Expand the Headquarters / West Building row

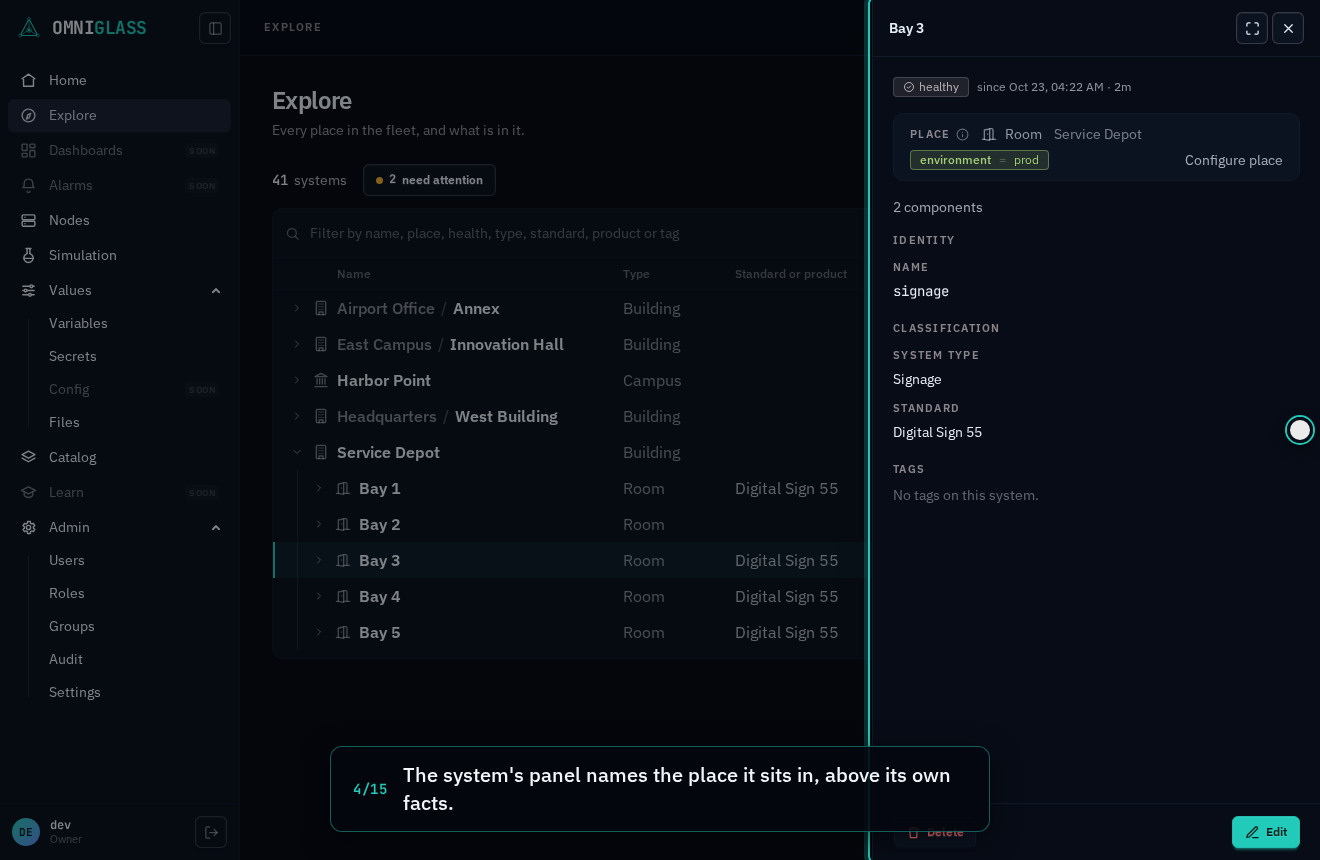click(296, 416)
